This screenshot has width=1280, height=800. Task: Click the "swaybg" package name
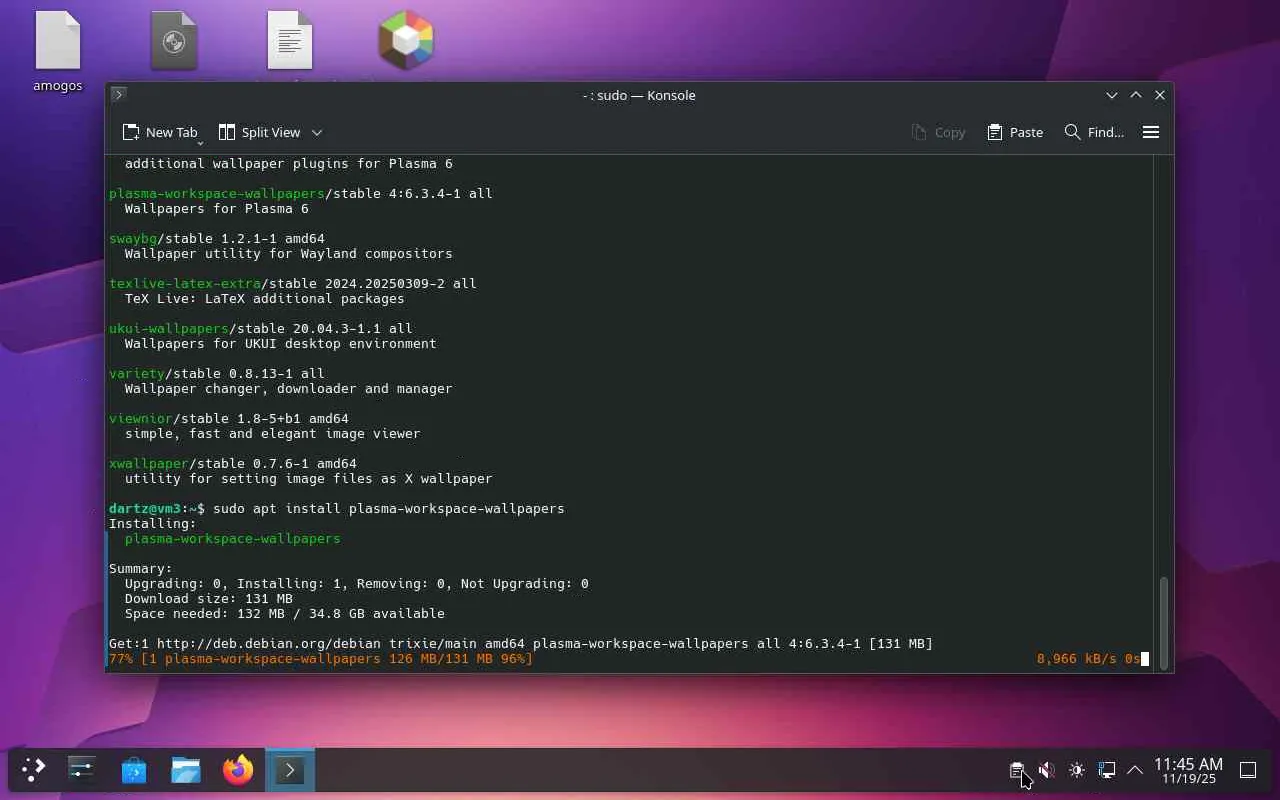[133, 239]
